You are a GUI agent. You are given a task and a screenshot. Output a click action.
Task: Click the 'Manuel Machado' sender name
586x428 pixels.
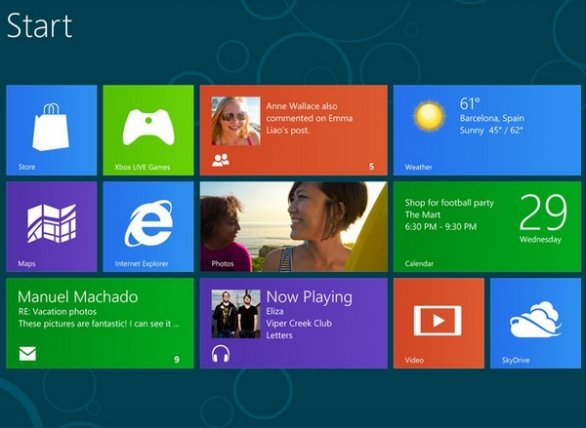coord(78,297)
